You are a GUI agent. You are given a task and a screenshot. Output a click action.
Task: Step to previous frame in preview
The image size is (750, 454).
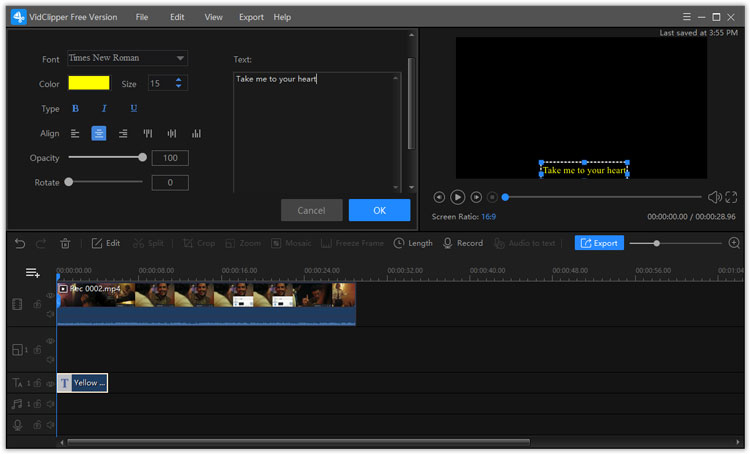(439, 197)
